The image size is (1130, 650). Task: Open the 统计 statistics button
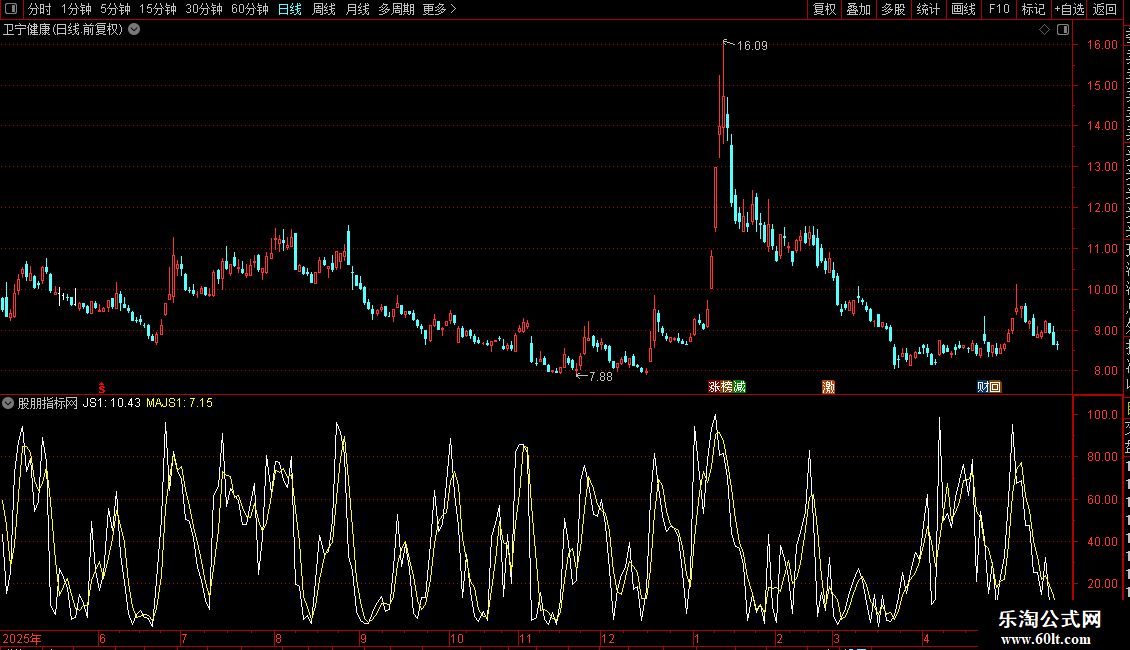tap(928, 9)
